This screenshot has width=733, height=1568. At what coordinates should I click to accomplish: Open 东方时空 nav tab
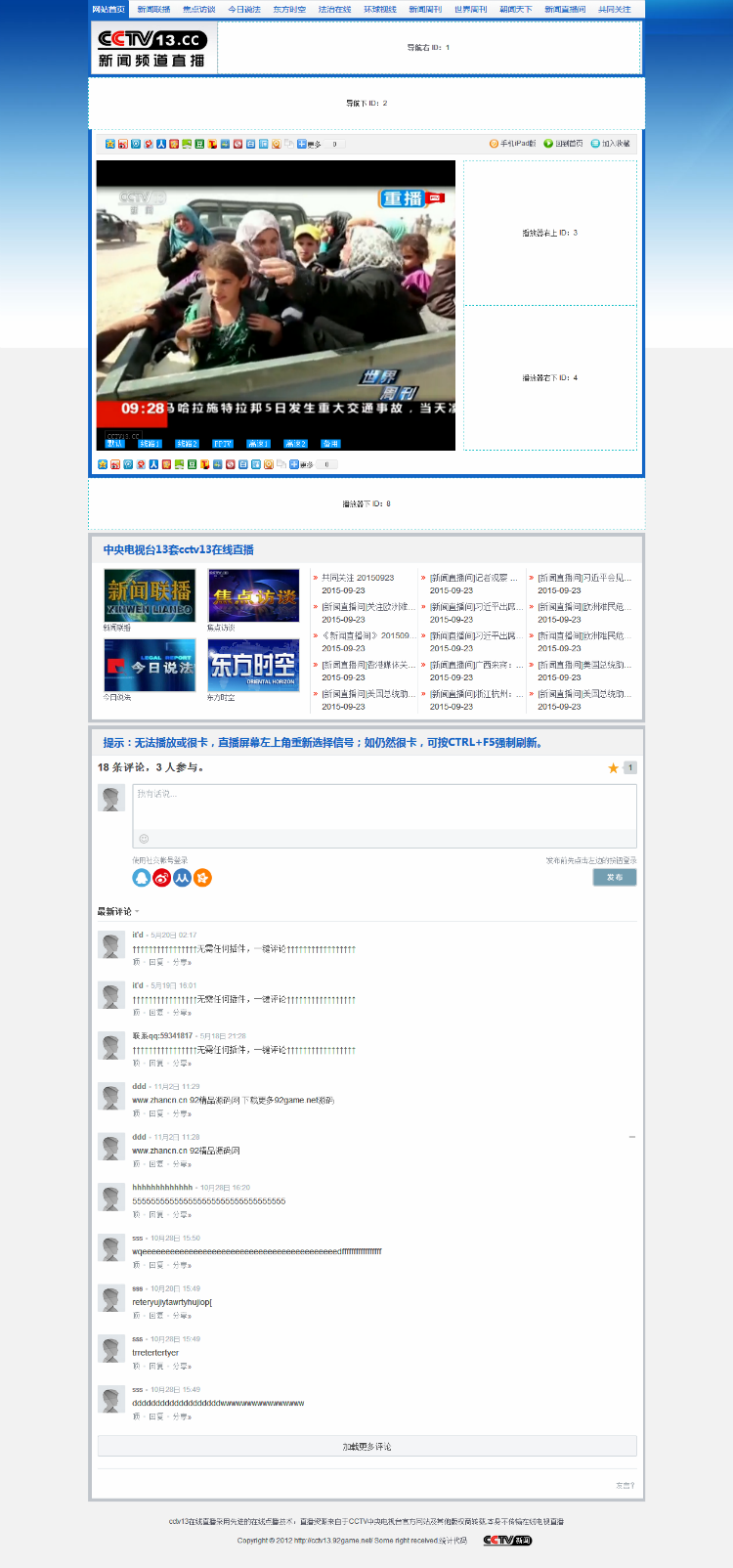(289, 9)
